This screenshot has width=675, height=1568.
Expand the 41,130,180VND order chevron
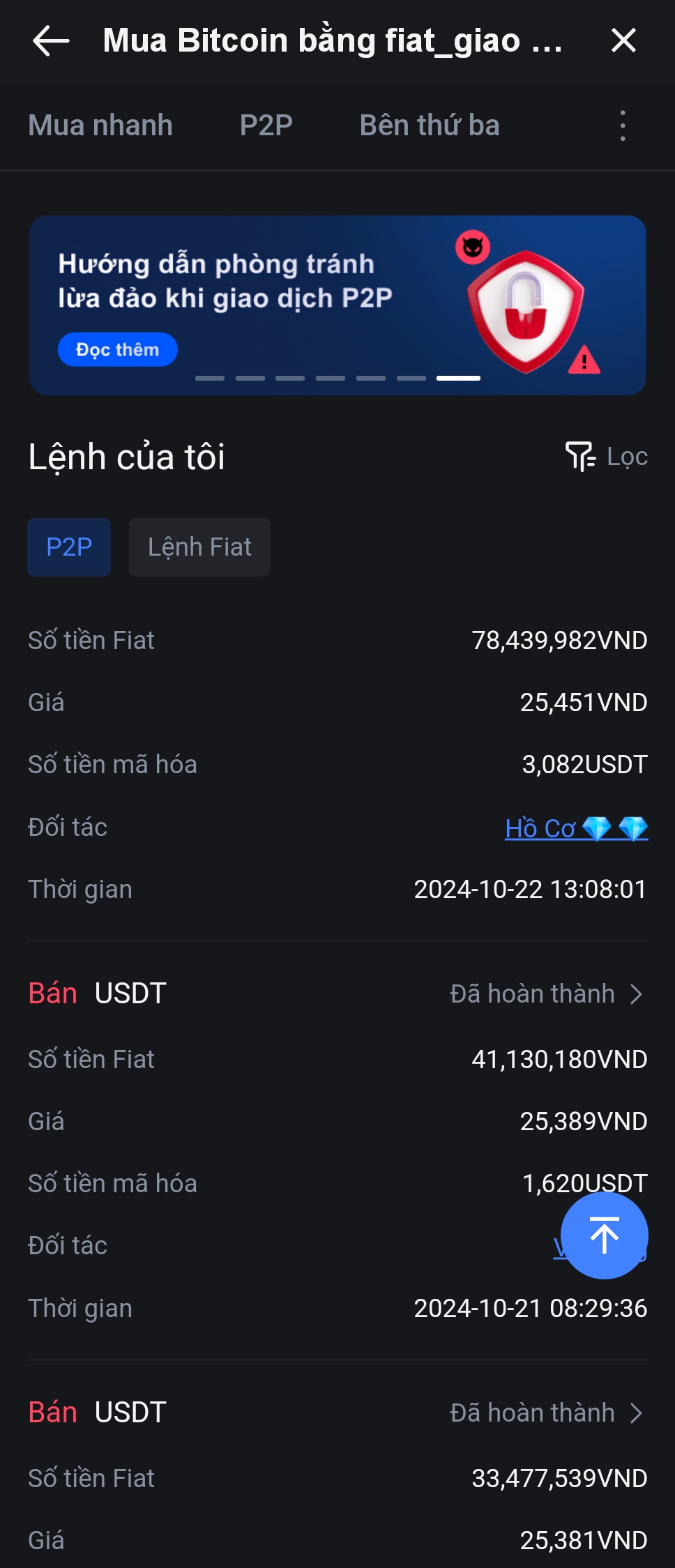[636, 994]
